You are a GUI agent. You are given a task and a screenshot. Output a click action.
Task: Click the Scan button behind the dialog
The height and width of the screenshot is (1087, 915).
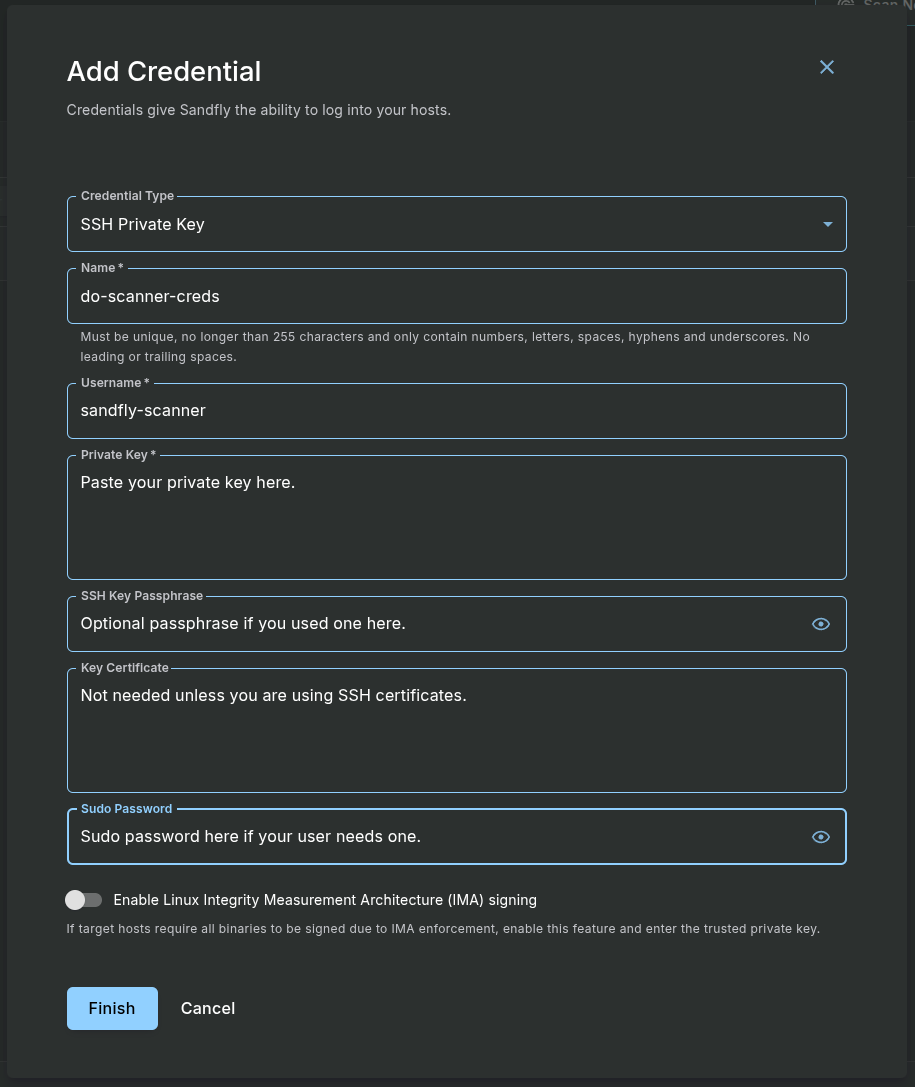click(x=875, y=5)
